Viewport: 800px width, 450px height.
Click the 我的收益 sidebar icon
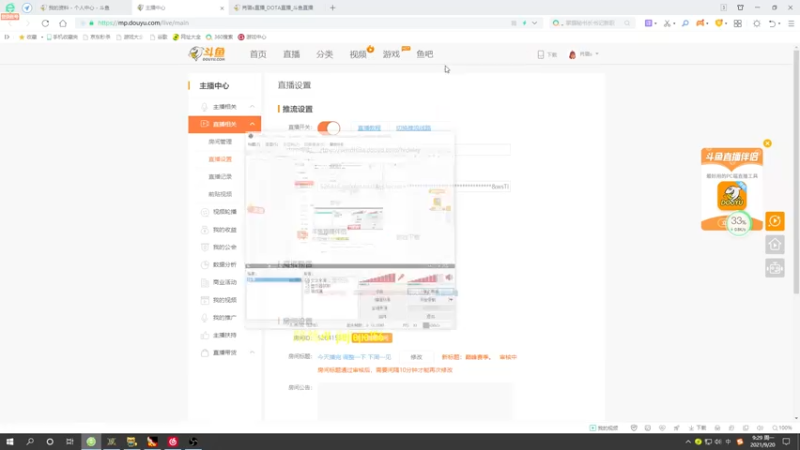click(x=205, y=230)
